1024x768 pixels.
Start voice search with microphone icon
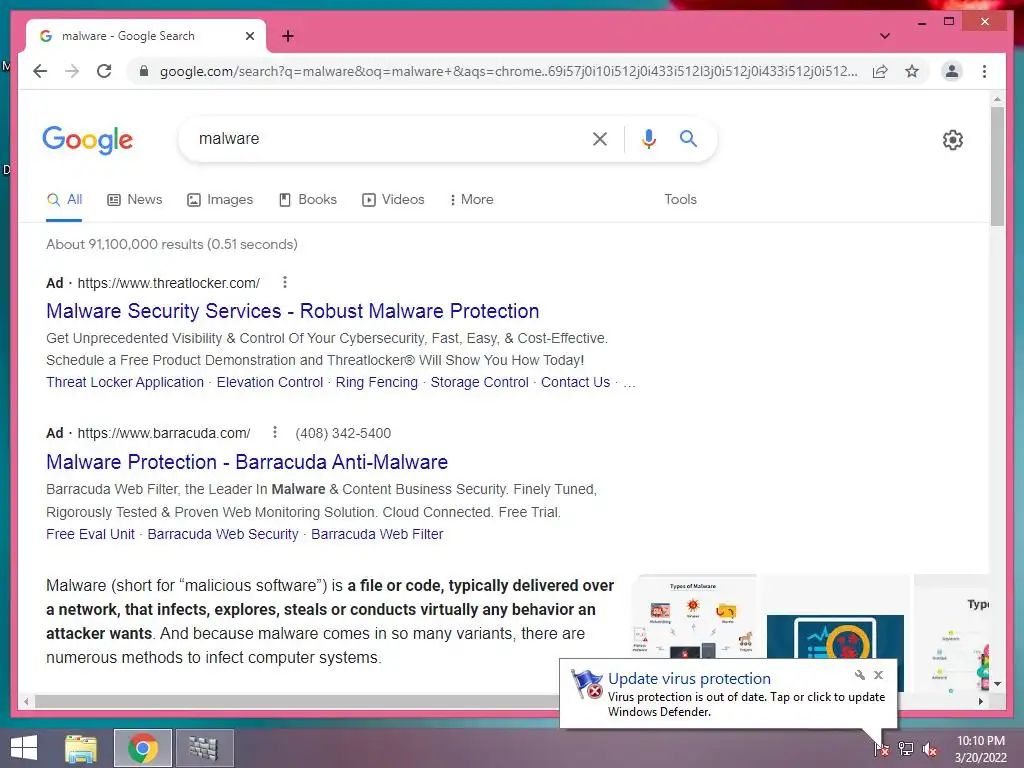(648, 138)
